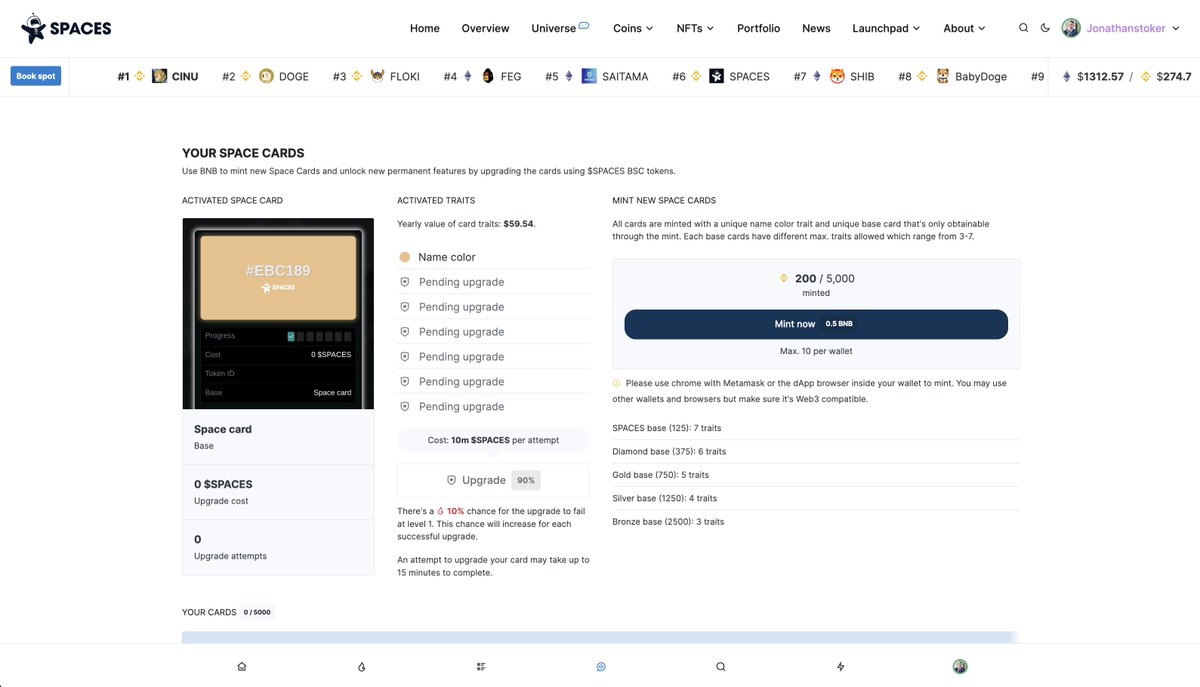This screenshot has height=687, width=1200.
Task: Navigate to Portfolio
Action: 758,28
